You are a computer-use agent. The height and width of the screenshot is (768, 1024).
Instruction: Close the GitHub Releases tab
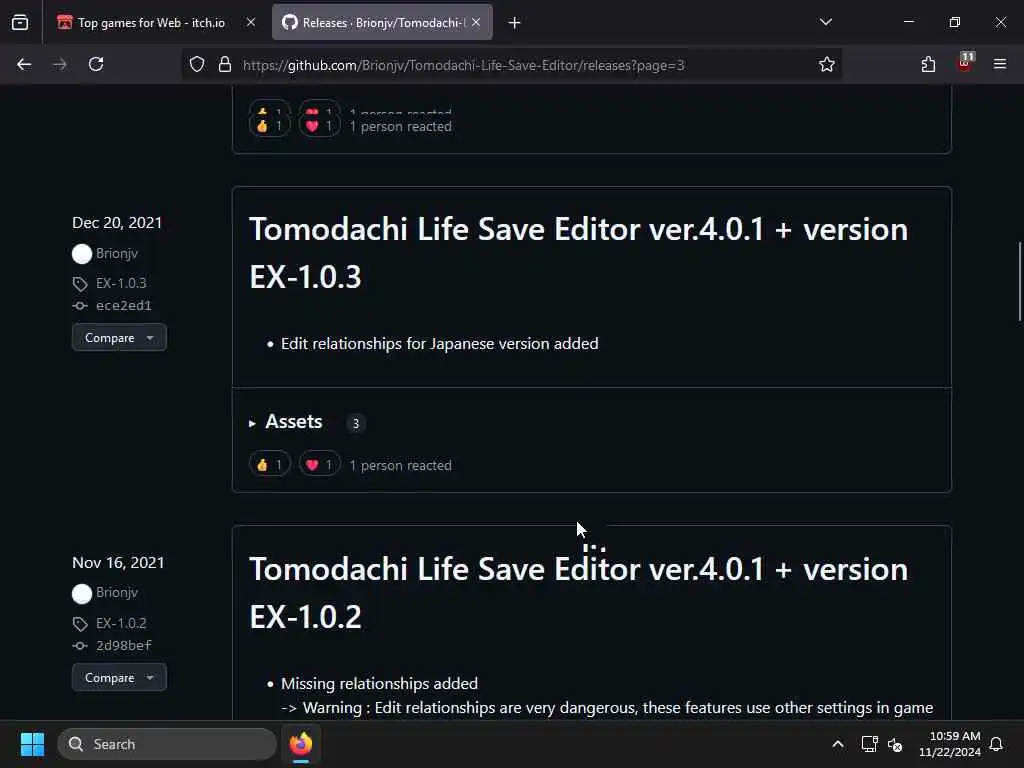tap(476, 22)
